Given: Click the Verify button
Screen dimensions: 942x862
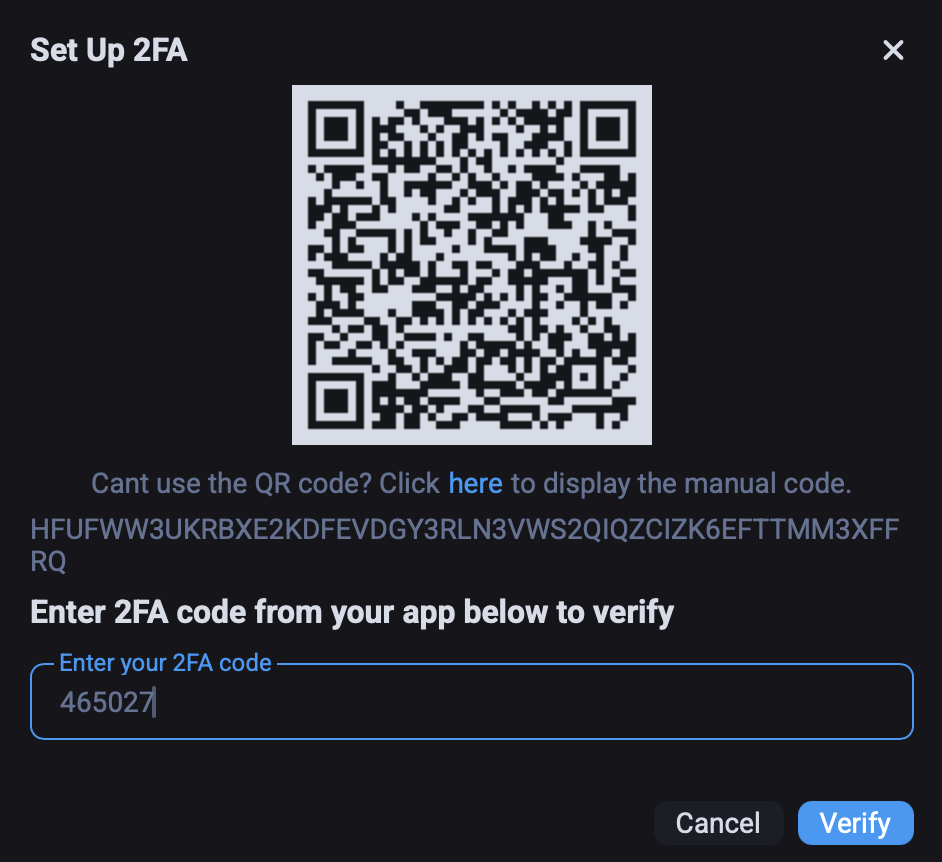Looking at the screenshot, I should click(855, 823).
